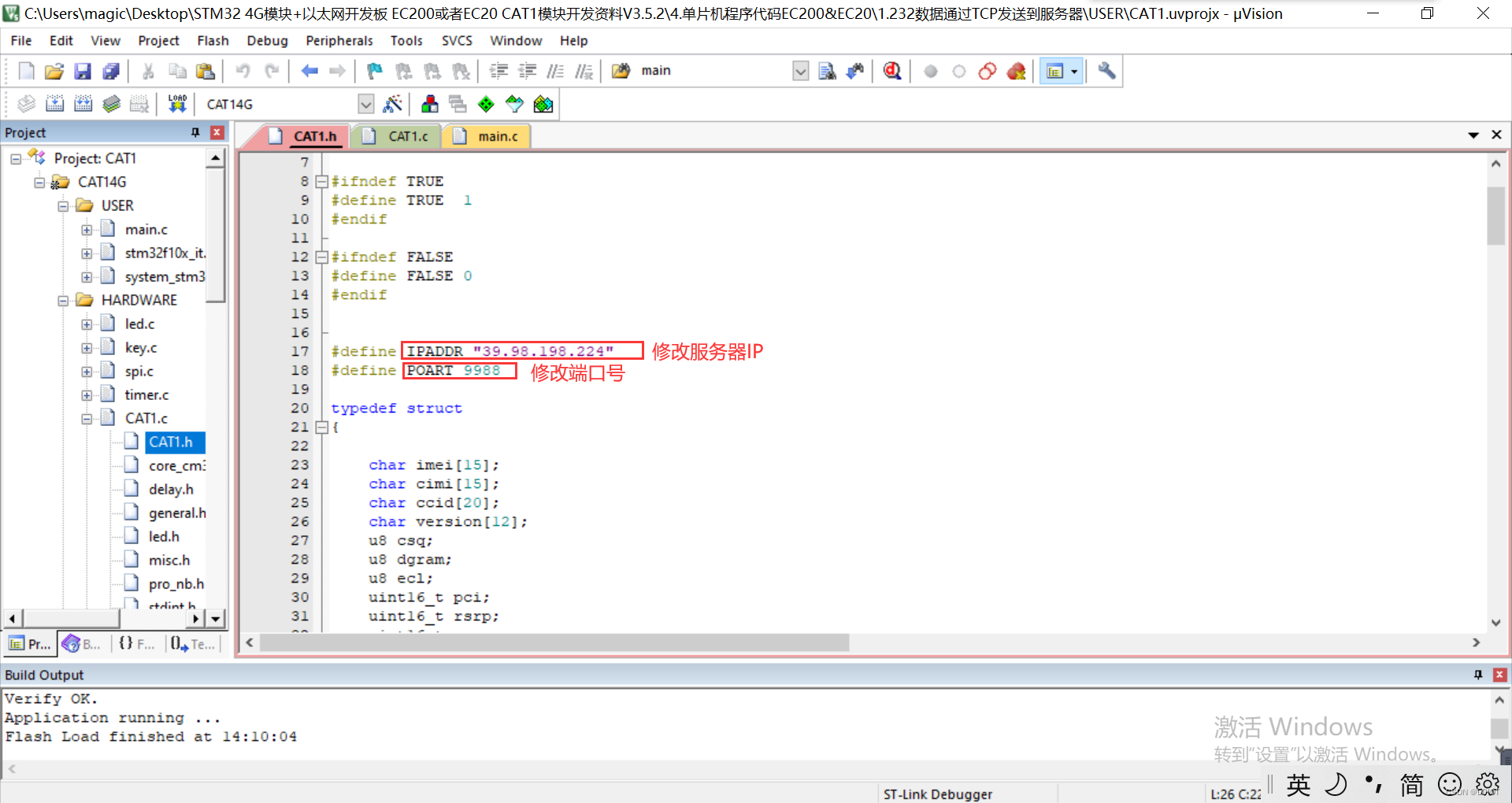The height and width of the screenshot is (803, 1512).
Task: Switch IME English/Chinese mode indicator
Action: [x=1299, y=784]
